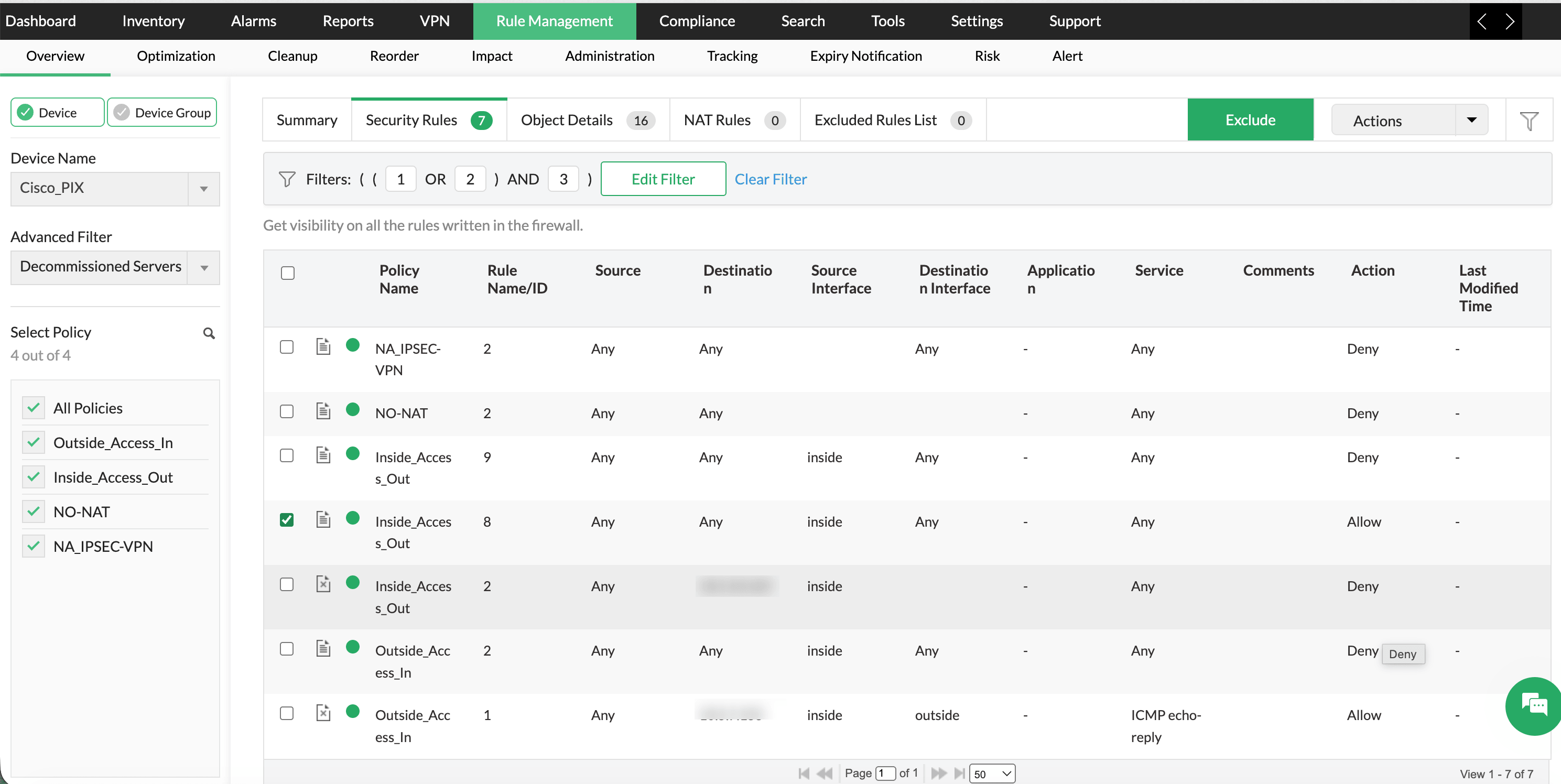Toggle NO-NAT policy checkbox in policy list
The height and width of the screenshot is (784, 1561).
click(x=34, y=511)
